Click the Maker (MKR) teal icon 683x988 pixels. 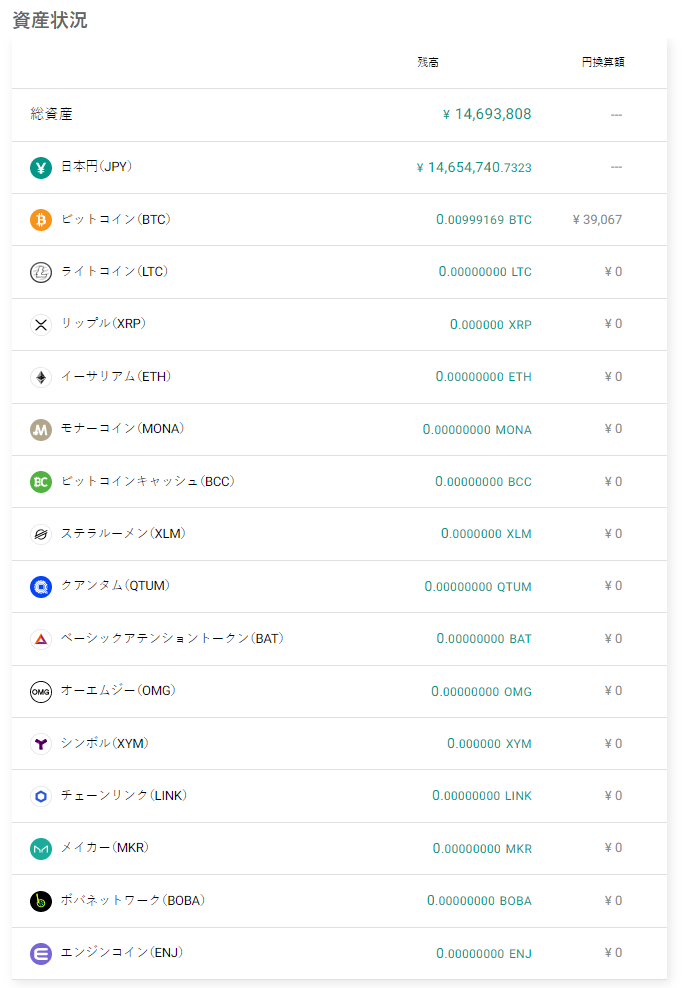pos(41,849)
